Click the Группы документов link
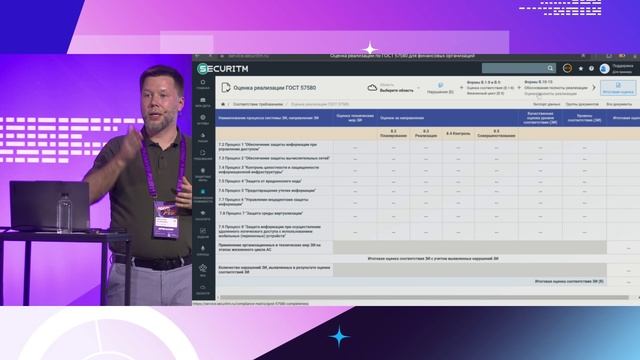Viewport: 640px width, 360px height. coord(582,104)
